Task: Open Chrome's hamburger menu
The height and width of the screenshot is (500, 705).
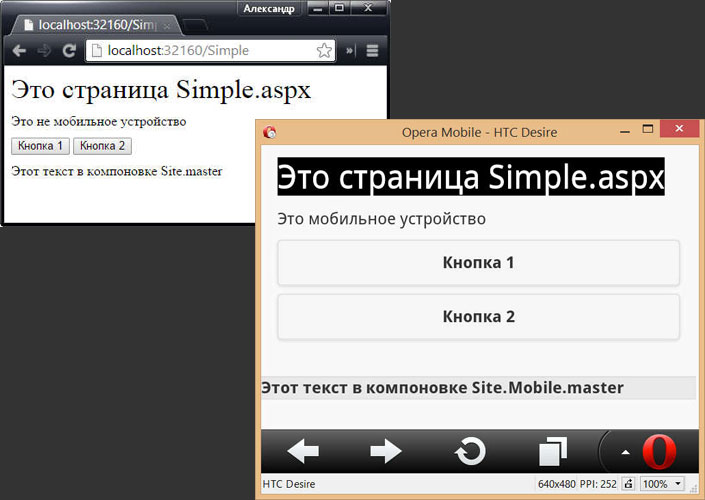Action: pos(372,51)
